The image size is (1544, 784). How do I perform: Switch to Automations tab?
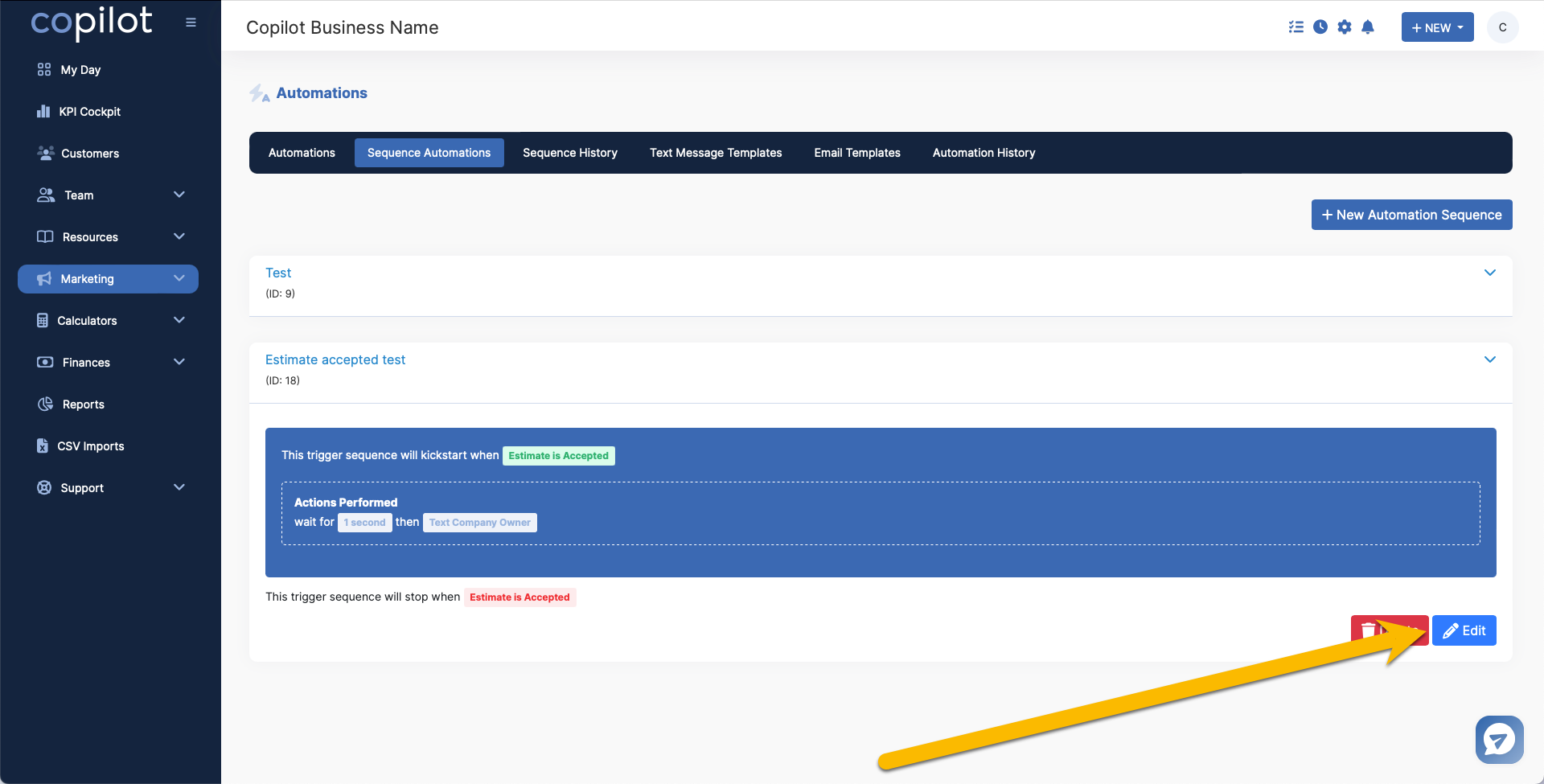tap(302, 153)
